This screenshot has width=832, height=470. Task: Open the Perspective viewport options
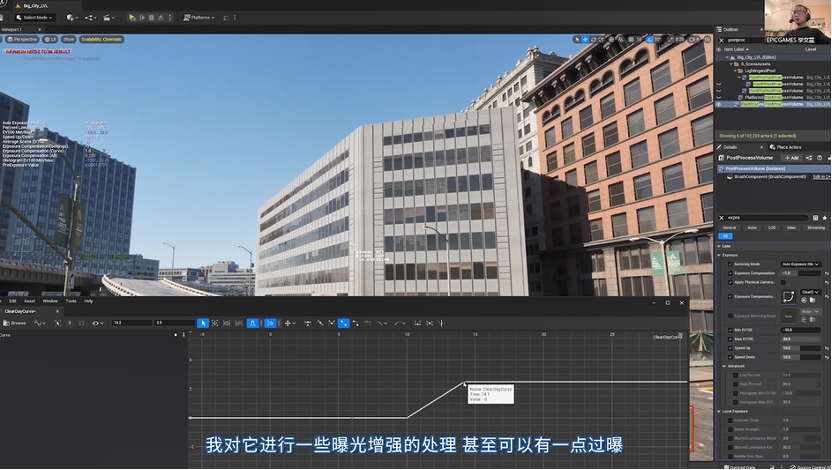22,39
